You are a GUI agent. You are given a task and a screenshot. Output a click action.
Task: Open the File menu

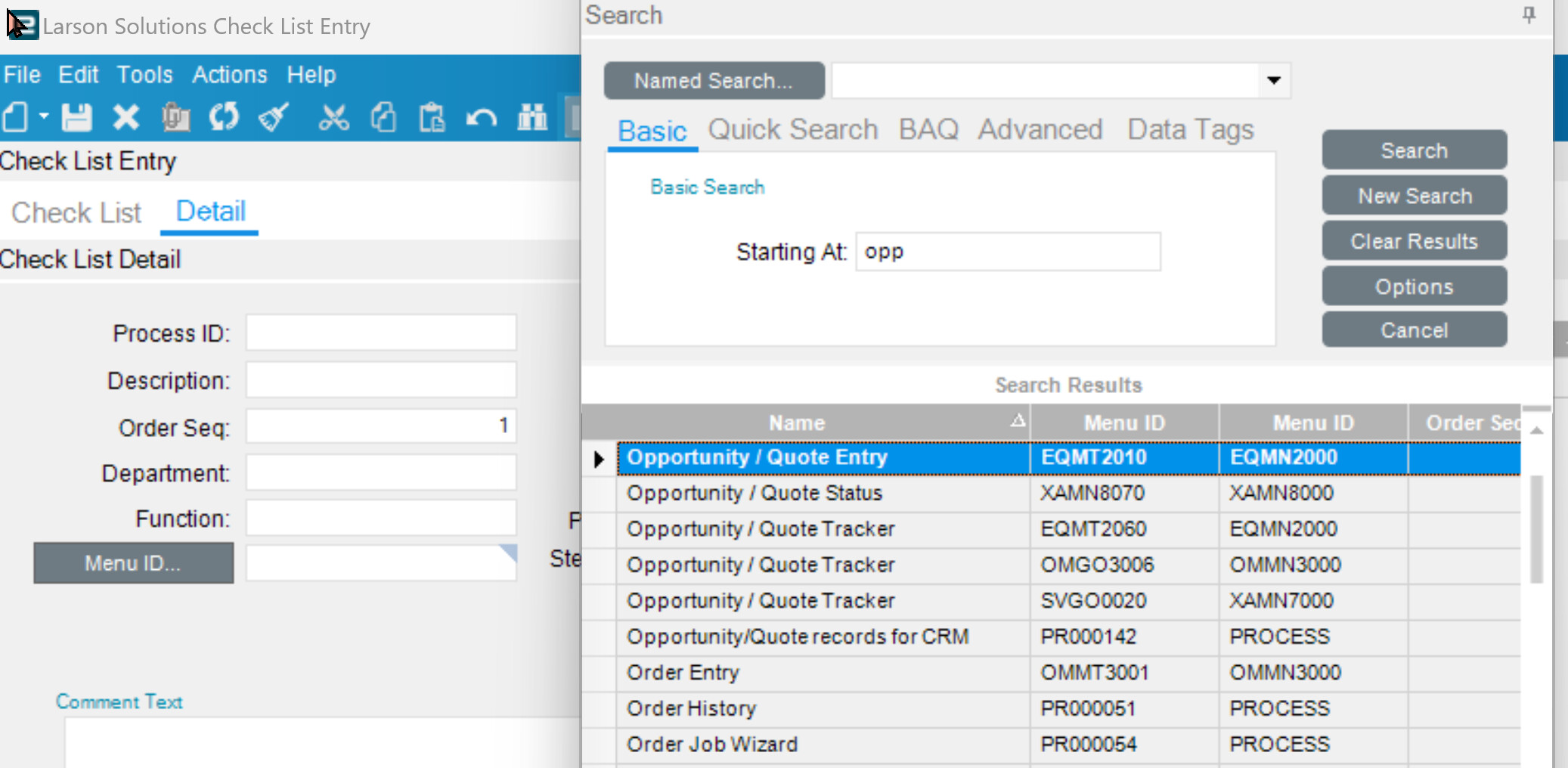point(22,75)
